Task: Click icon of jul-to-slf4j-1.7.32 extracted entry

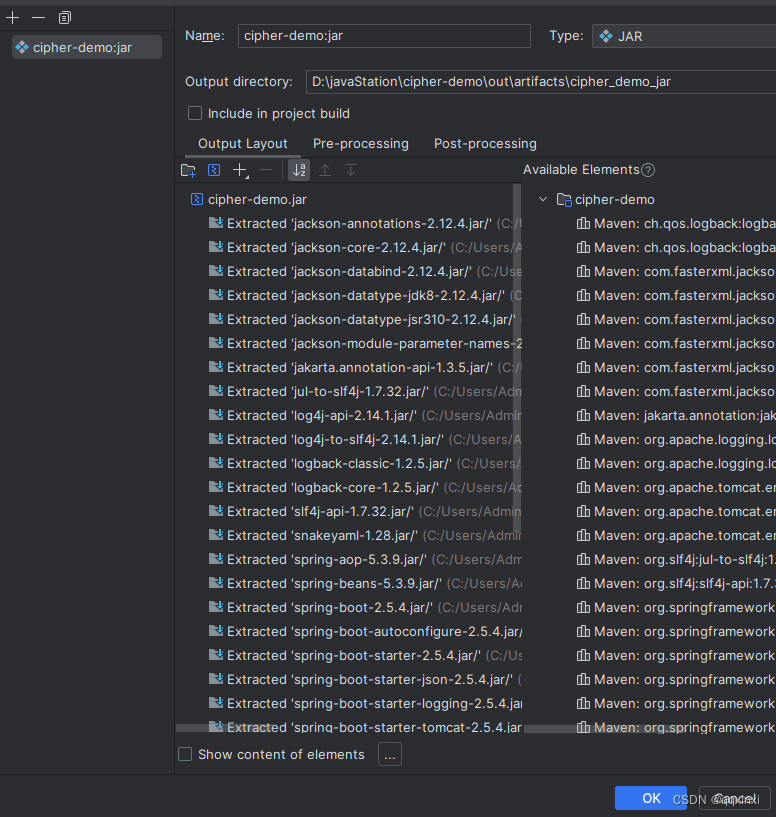Action: [216, 391]
